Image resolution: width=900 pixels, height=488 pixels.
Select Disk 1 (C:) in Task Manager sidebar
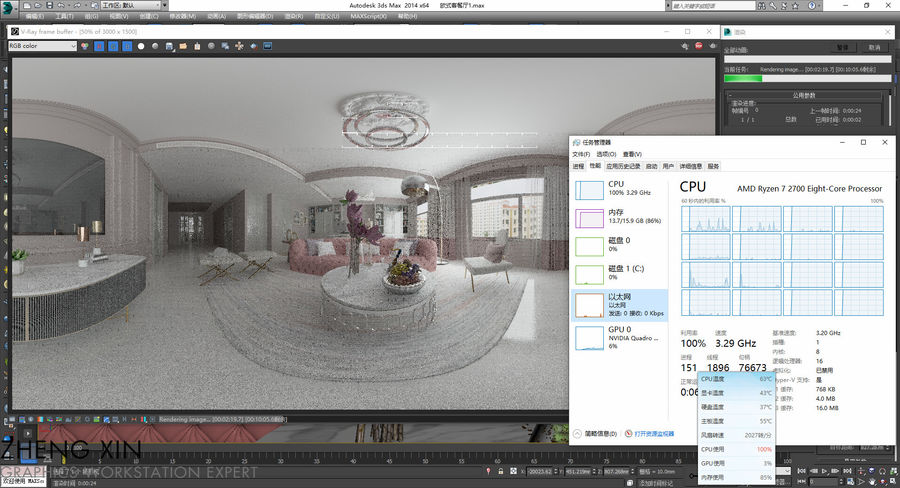point(620,274)
